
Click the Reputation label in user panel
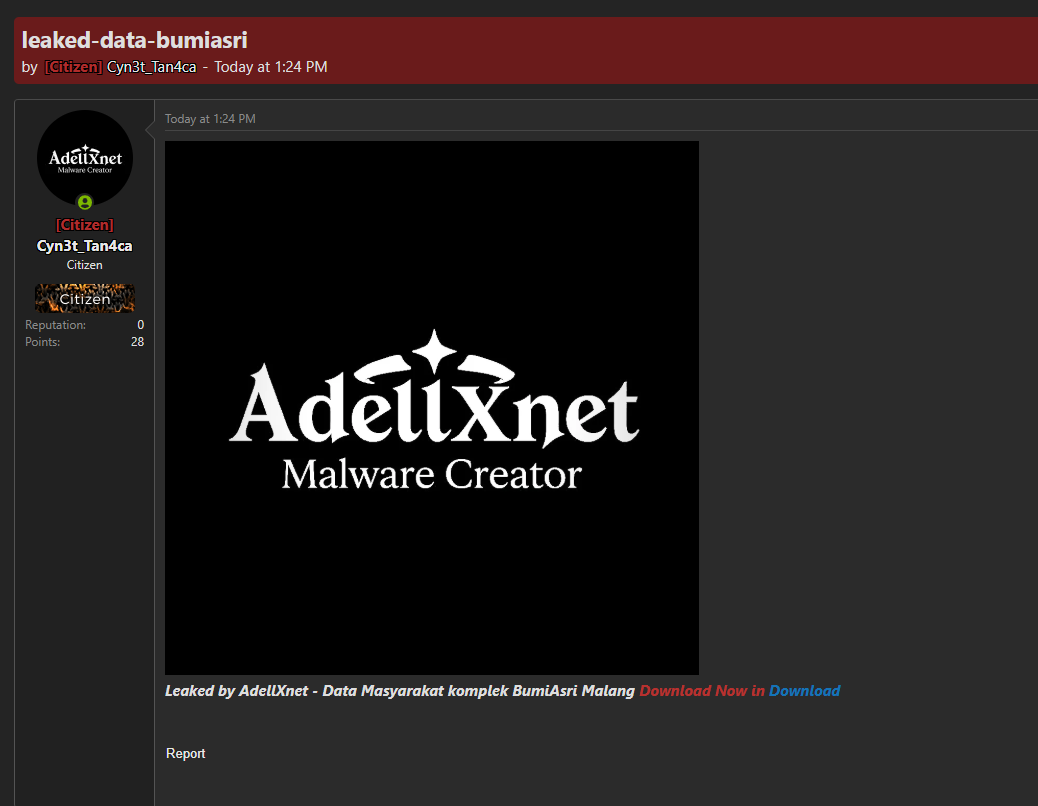pos(56,325)
